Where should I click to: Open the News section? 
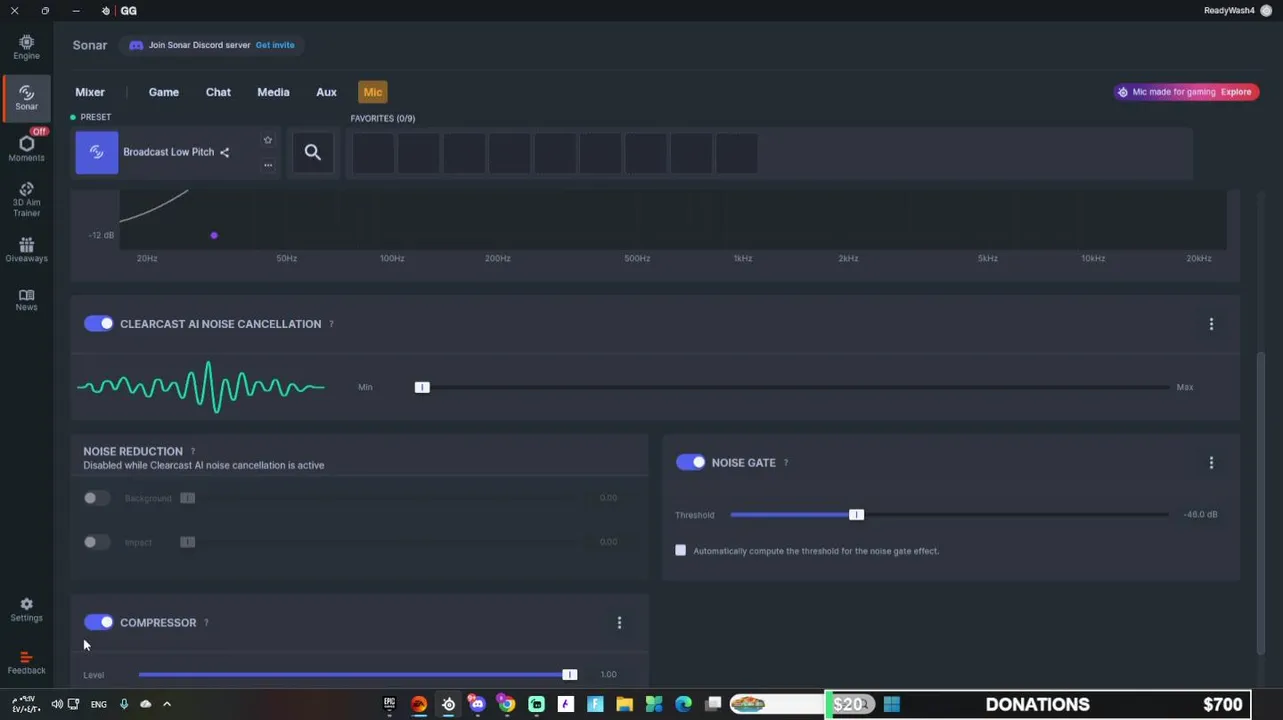tap(26, 300)
